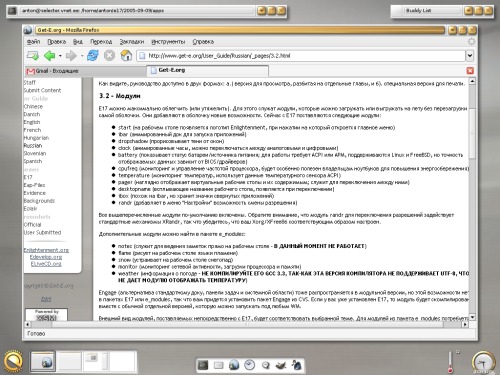The width and height of the screenshot is (500, 375).
Task: Open the Forward button history dropdown arrow
Action: 82,56
